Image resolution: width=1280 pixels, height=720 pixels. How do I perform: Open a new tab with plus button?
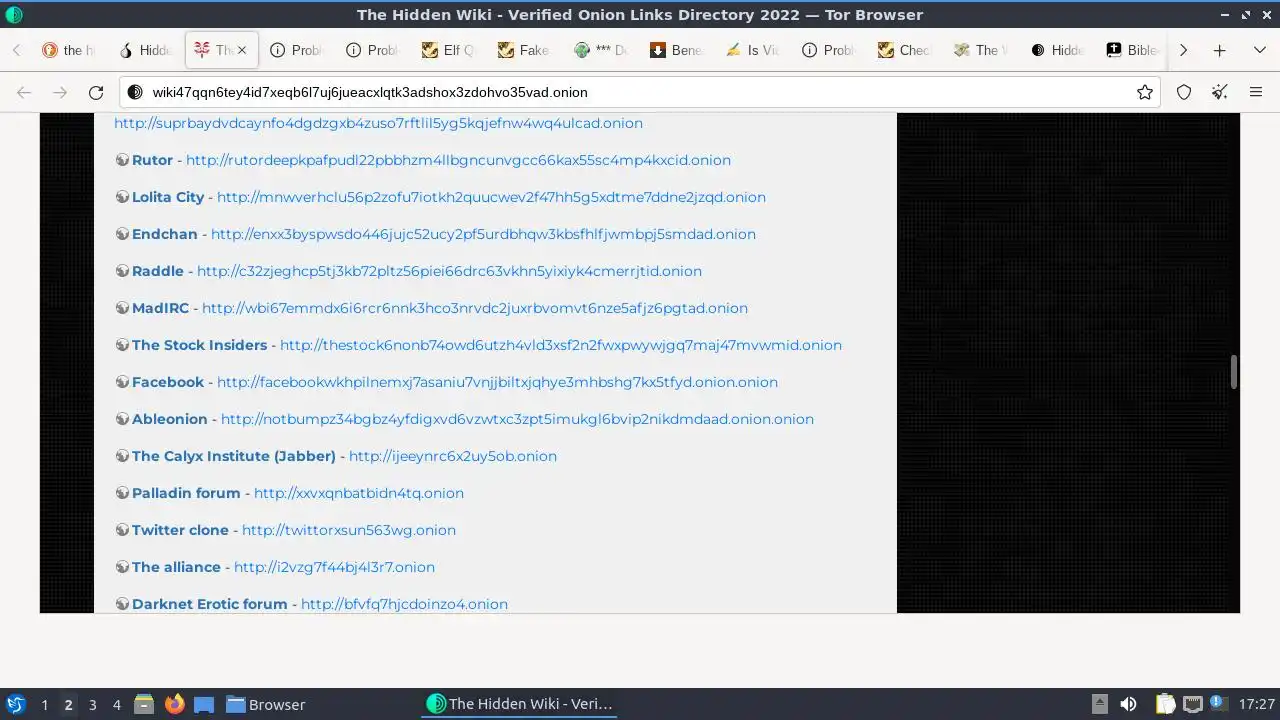pos(1219,50)
